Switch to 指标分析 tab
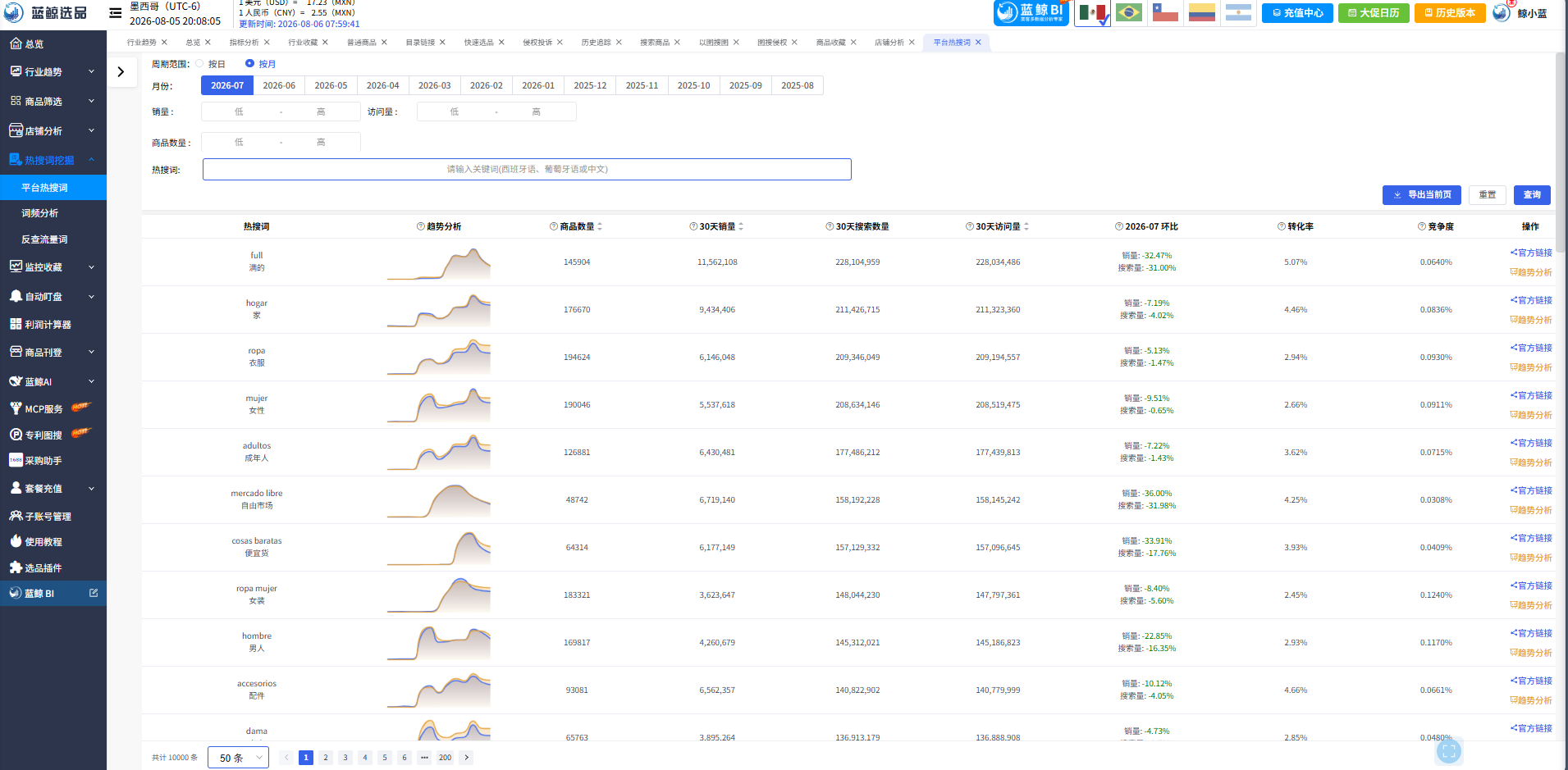The image size is (1568, 770). (244, 43)
